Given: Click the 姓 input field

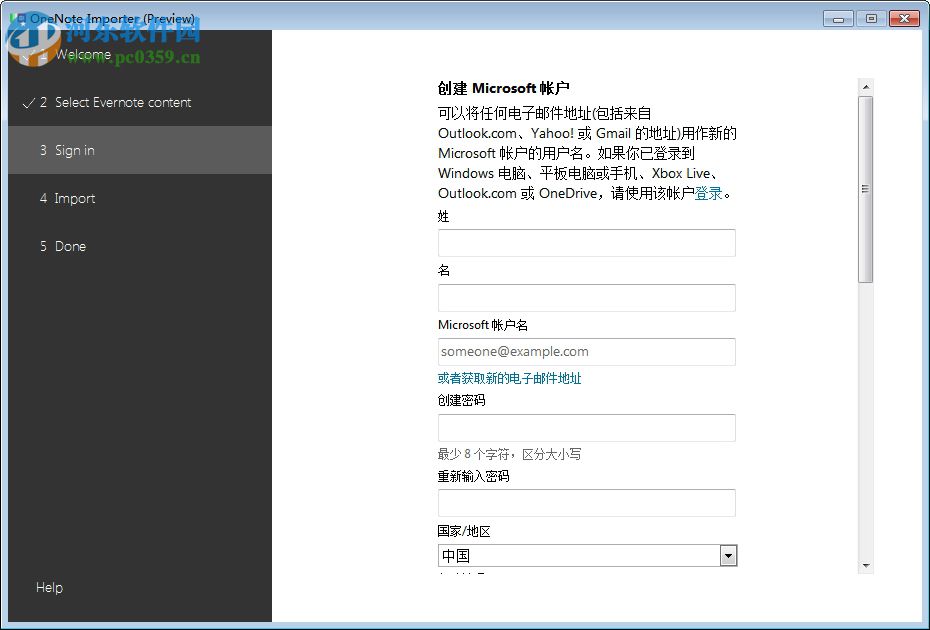Looking at the screenshot, I should (x=586, y=242).
